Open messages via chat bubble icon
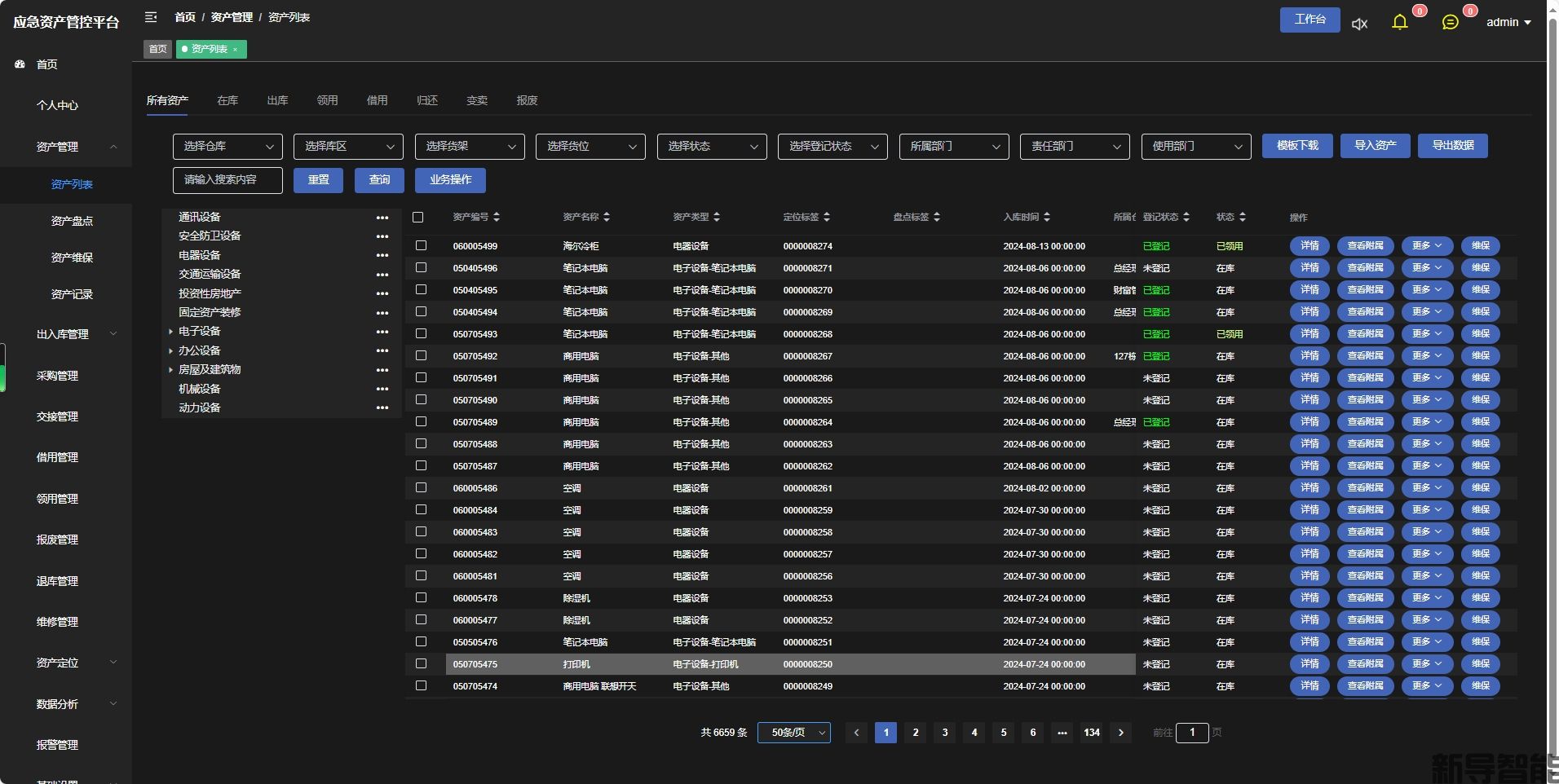This screenshot has width=1559, height=784. 1450,22
